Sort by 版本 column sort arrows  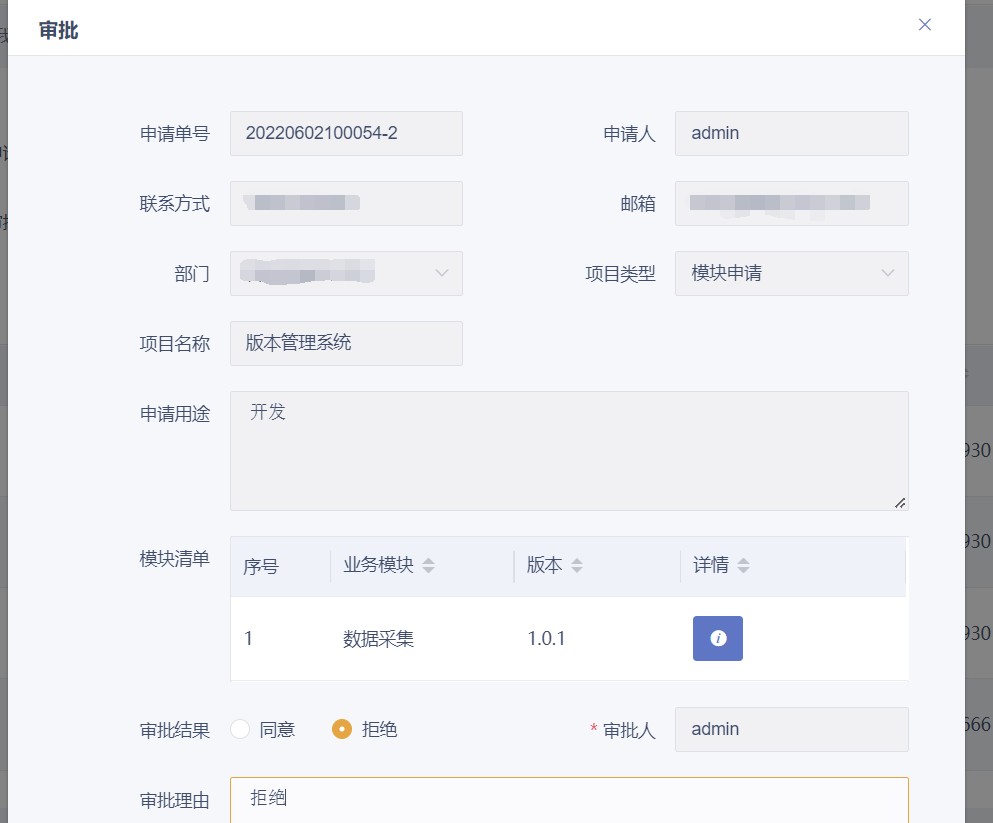click(x=576, y=566)
